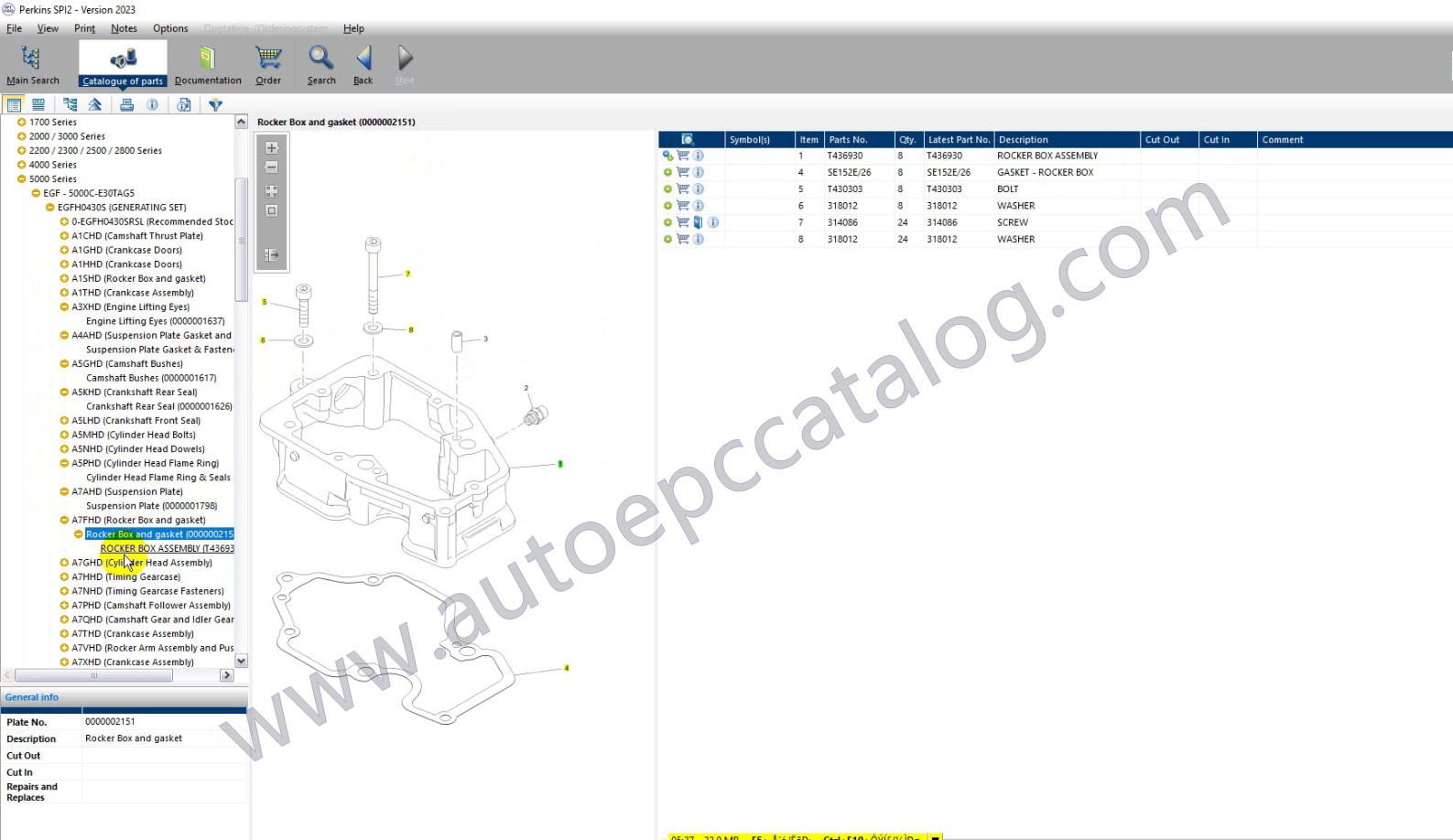Collapse A3XHD (Engine Lifting Eyes) node

(64, 307)
